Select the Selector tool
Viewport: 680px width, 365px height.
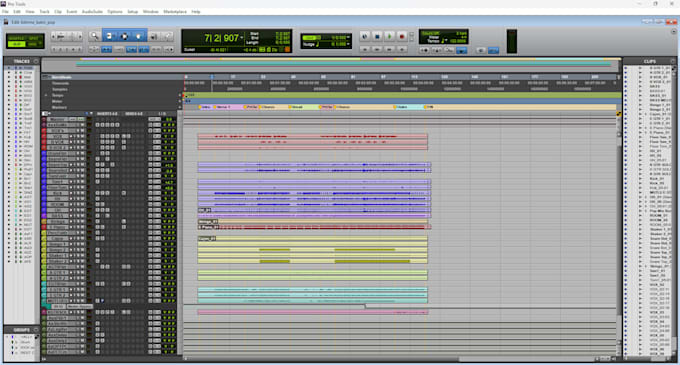(x=124, y=36)
